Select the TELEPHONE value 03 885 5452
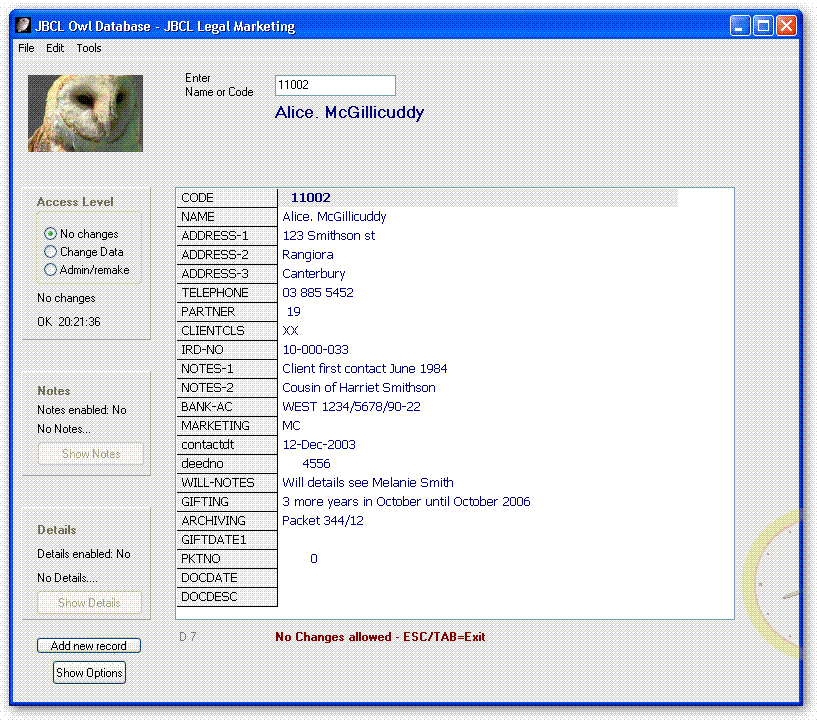817x720 pixels. [x=318, y=293]
